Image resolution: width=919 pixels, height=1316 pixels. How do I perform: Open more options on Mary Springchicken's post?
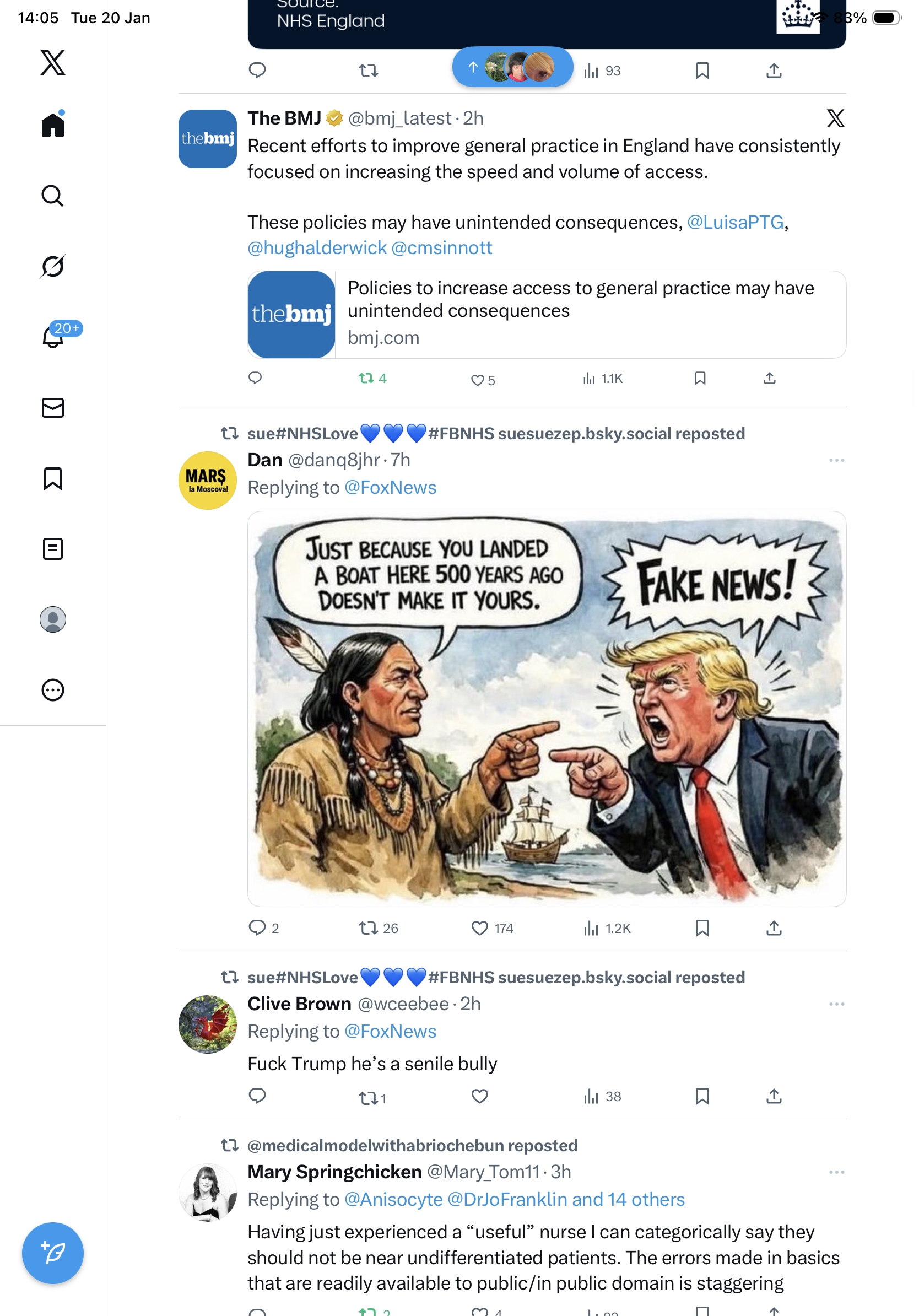click(x=836, y=1172)
